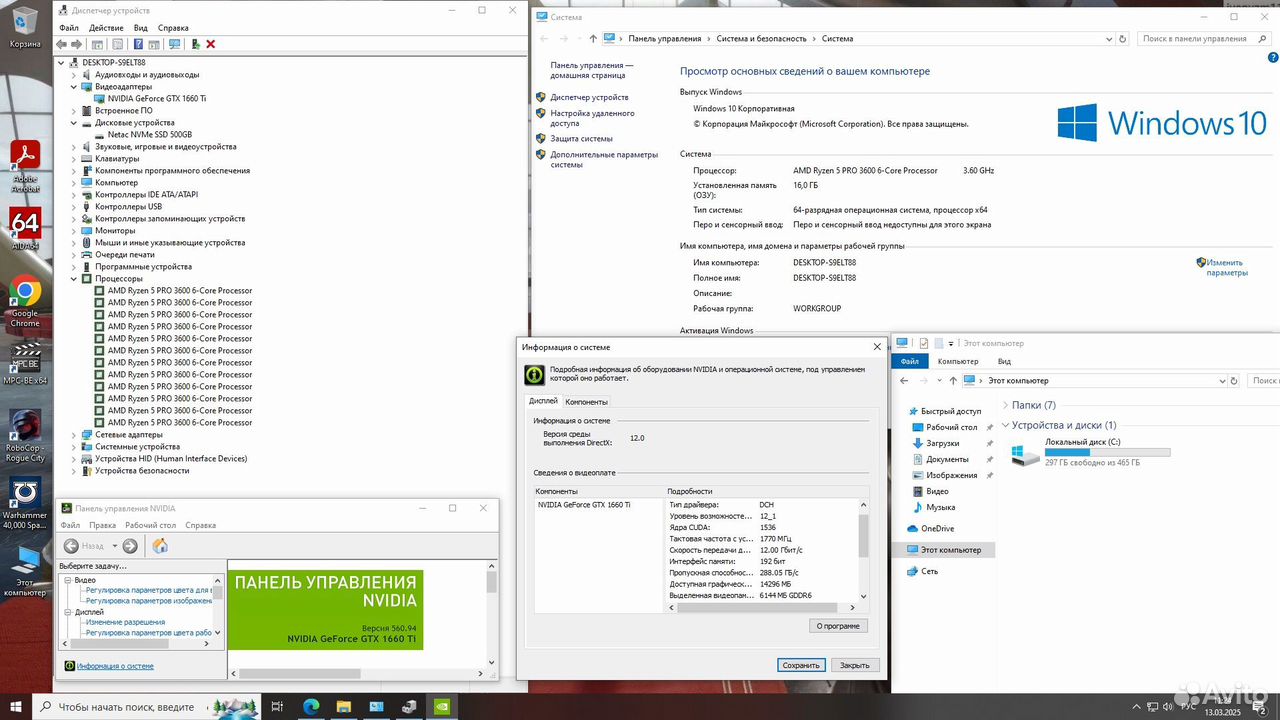Click the Сохранить button in the dialog
The height and width of the screenshot is (720, 1280).
coord(801,665)
